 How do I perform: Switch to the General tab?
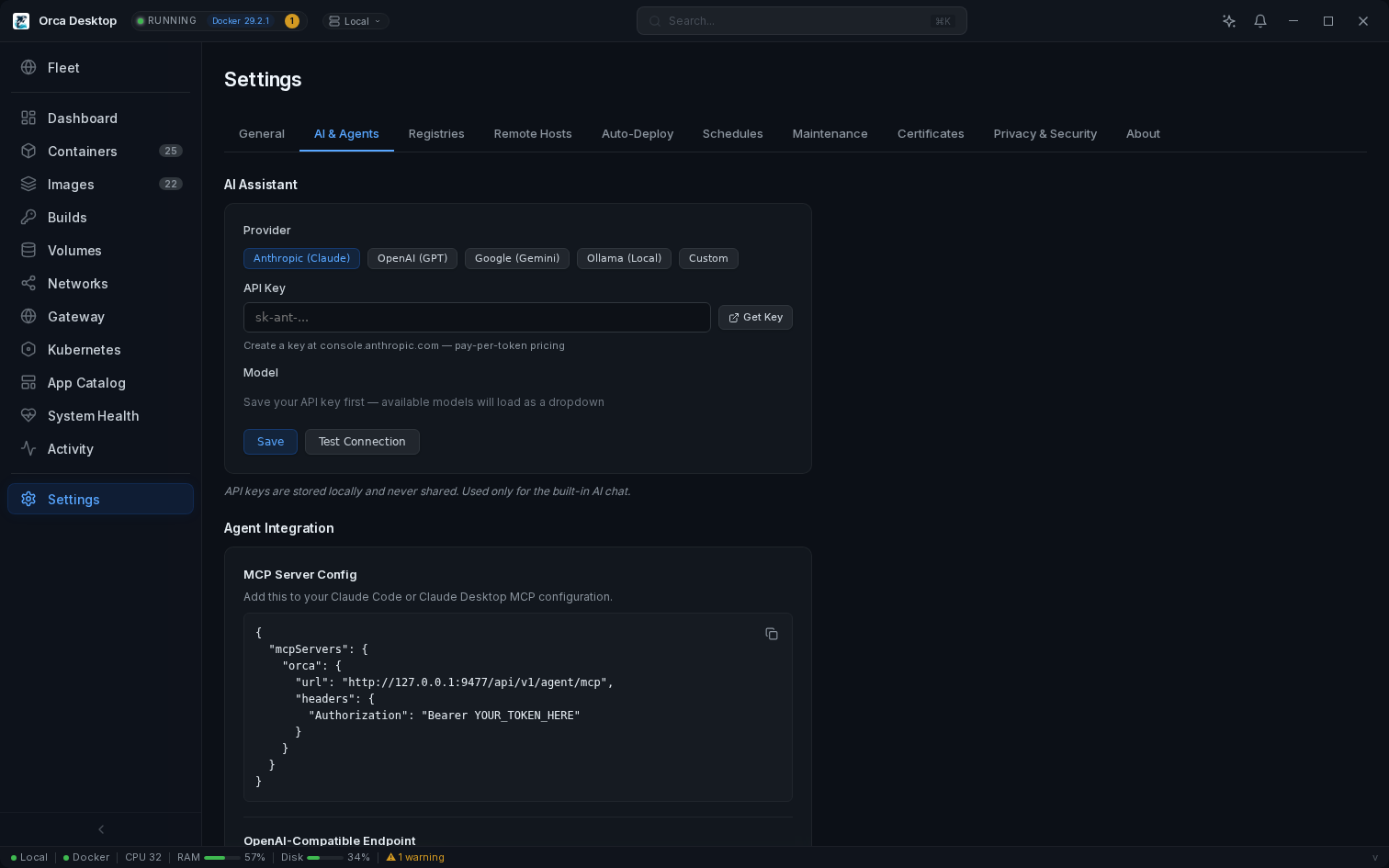(x=262, y=134)
